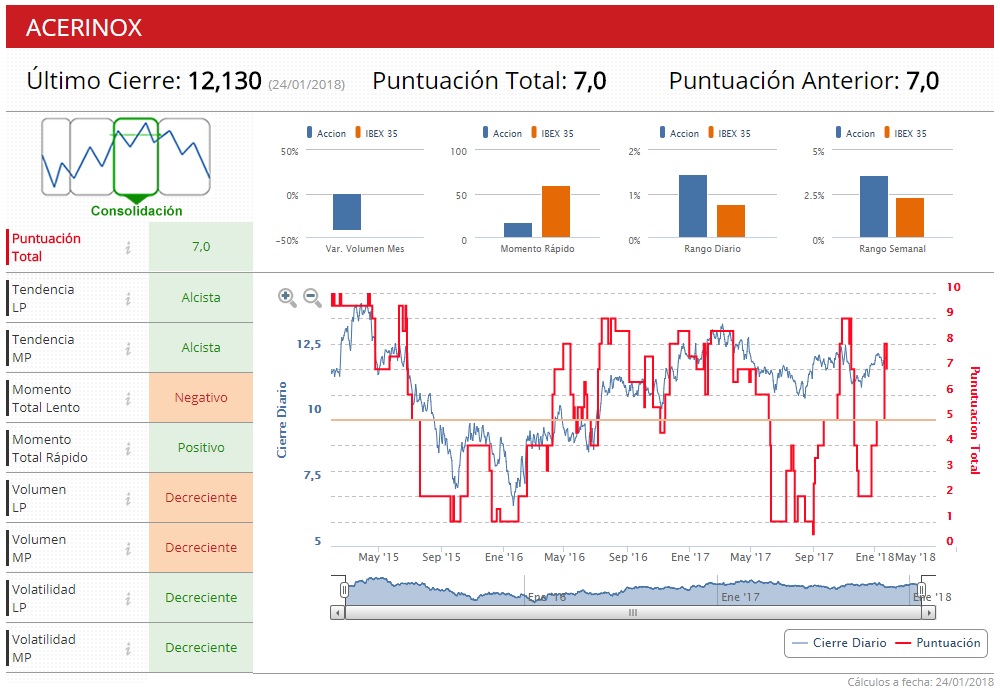This screenshot has height=694, width=1000.
Task: Click the closing date (24/01/2018)
Action: pyautogui.click(x=306, y=84)
